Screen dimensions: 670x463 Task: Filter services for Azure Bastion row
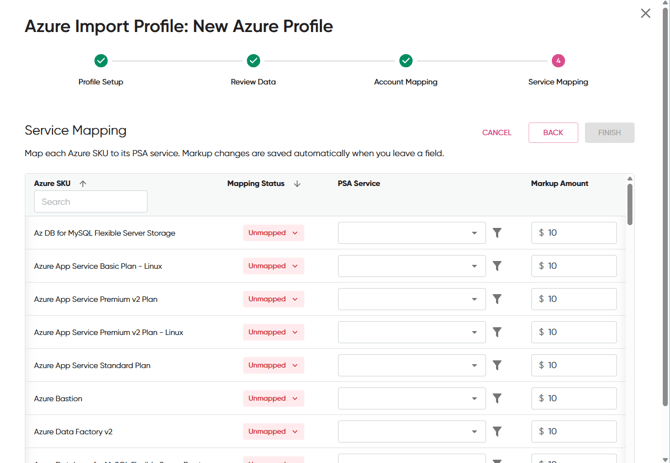(497, 399)
